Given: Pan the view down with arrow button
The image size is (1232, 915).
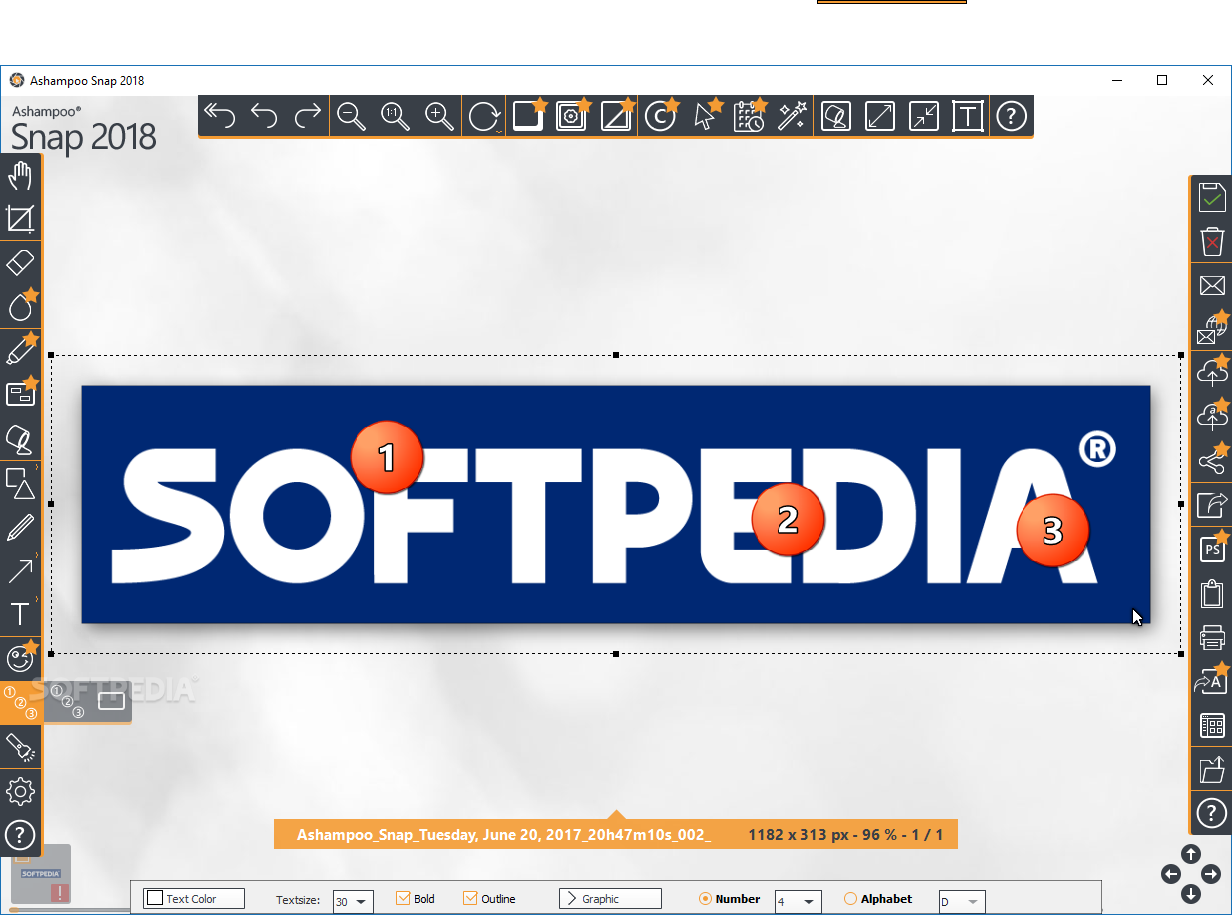Looking at the screenshot, I should click(x=1191, y=894).
